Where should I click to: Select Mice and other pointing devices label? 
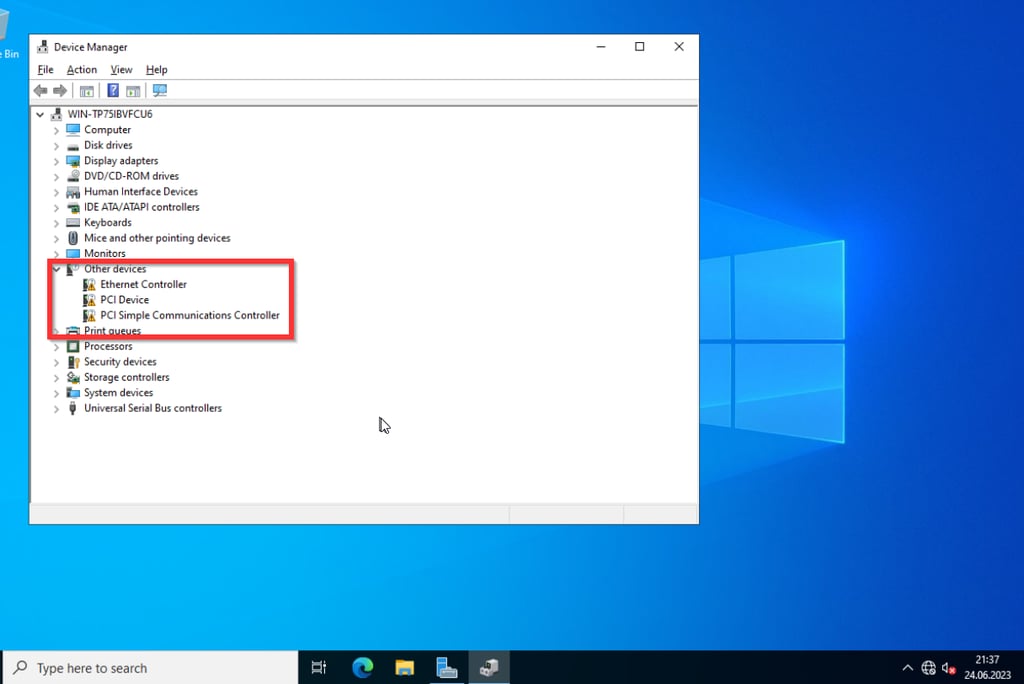tap(157, 238)
